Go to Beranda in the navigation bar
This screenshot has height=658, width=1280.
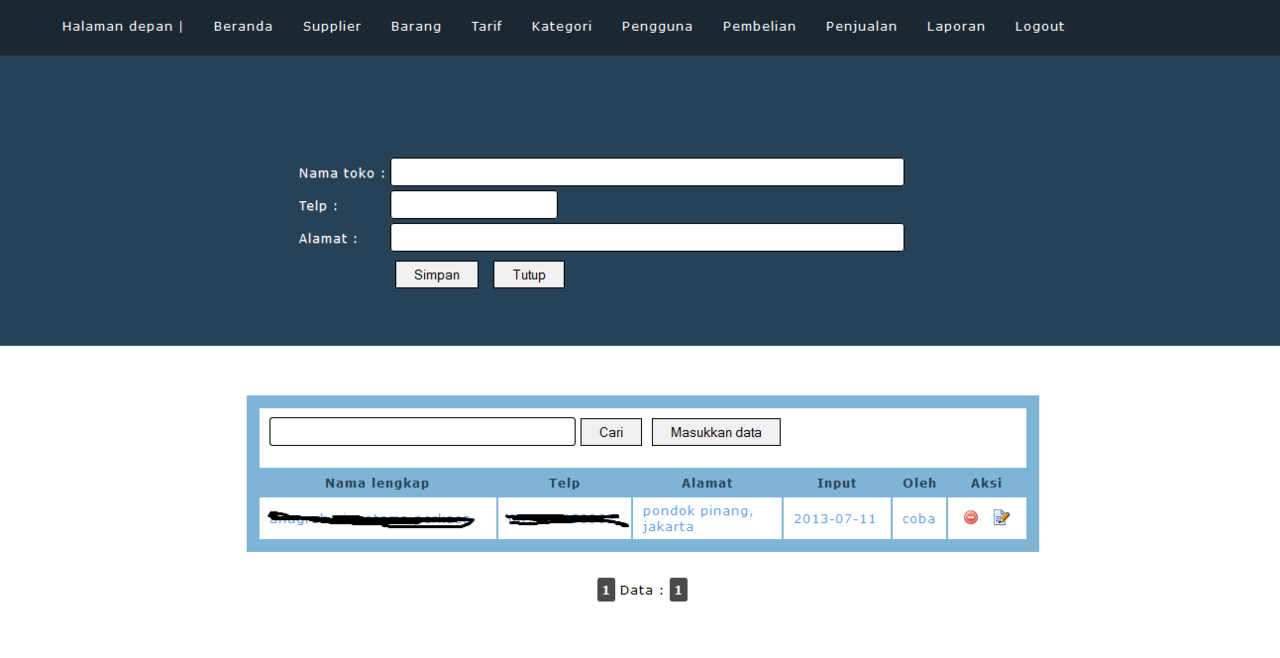(x=243, y=27)
